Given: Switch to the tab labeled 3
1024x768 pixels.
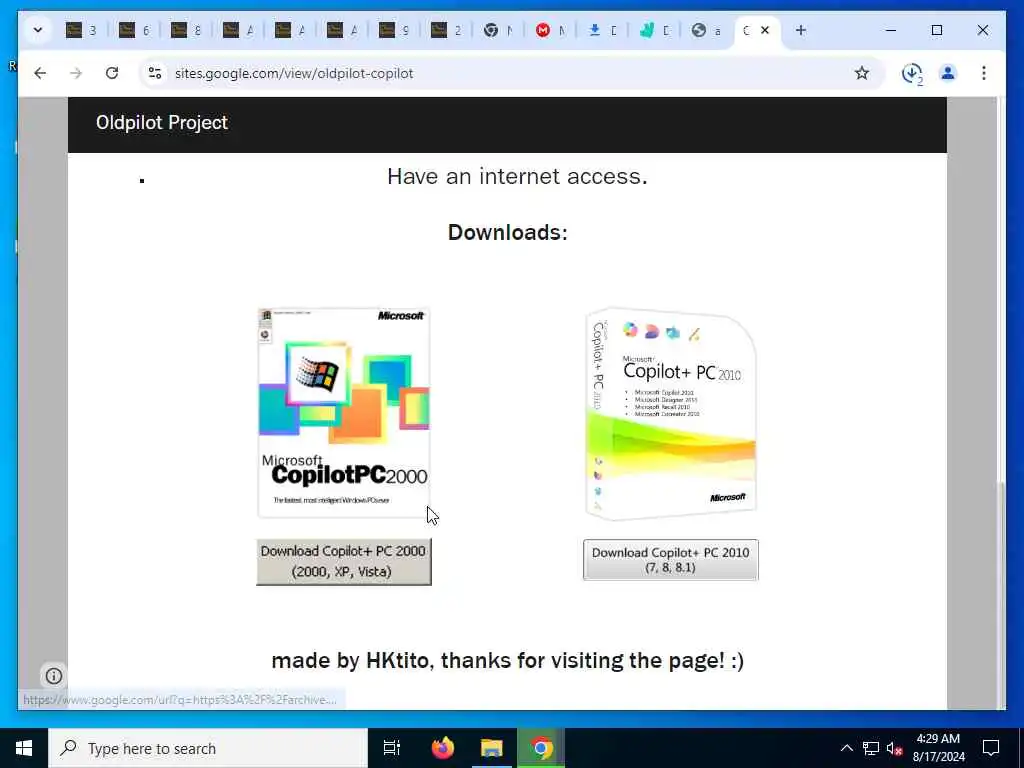Looking at the screenshot, I should click(81, 30).
